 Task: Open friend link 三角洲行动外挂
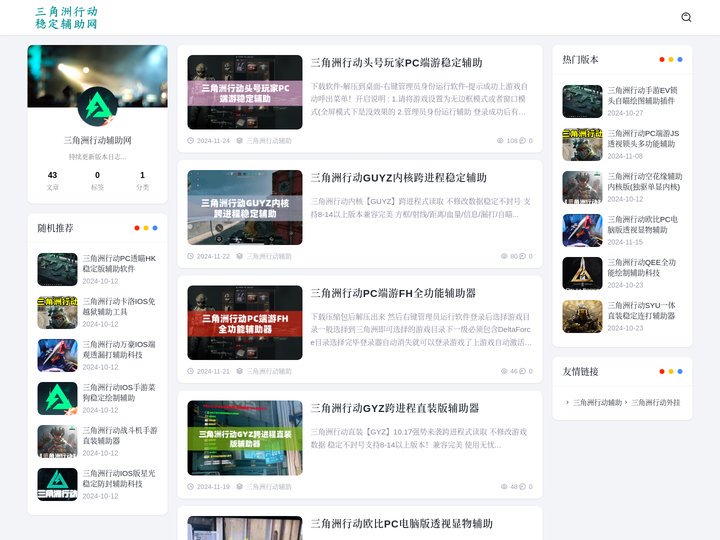[656, 402]
